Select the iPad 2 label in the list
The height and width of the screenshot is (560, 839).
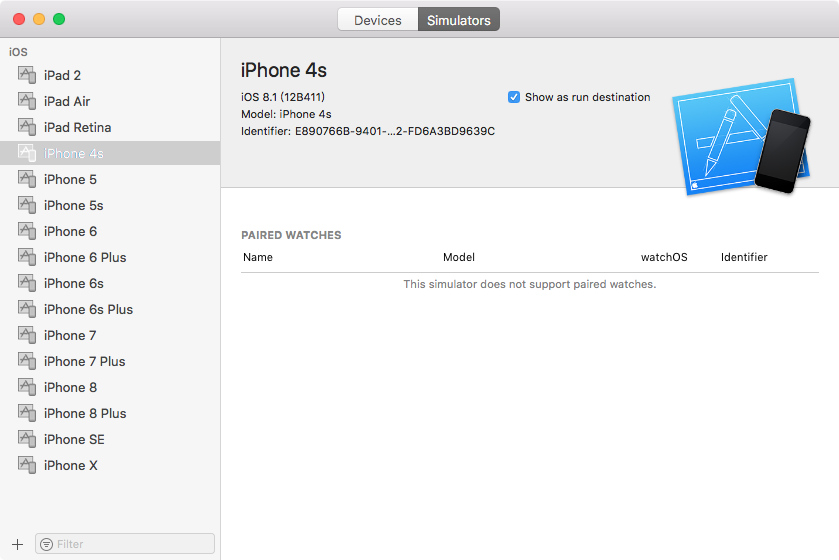coord(62,75)
